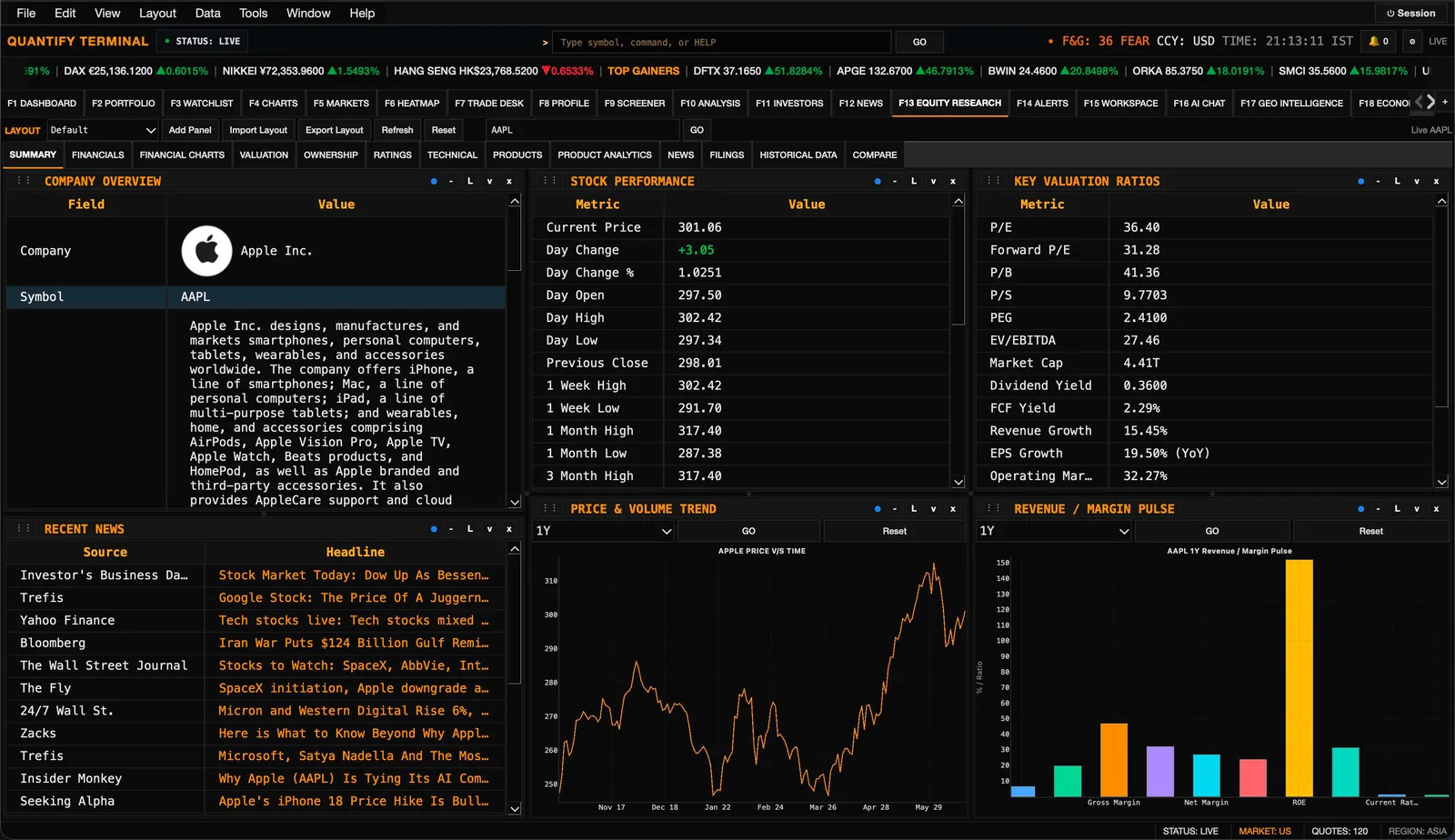1455x840 pixels.
Task: Close the Key Valuation Ratios panel
Action: 1437,181
